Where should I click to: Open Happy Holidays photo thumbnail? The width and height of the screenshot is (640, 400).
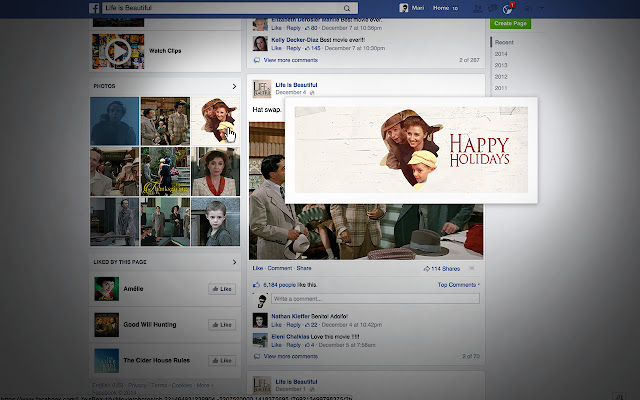(x=215, y=120)
